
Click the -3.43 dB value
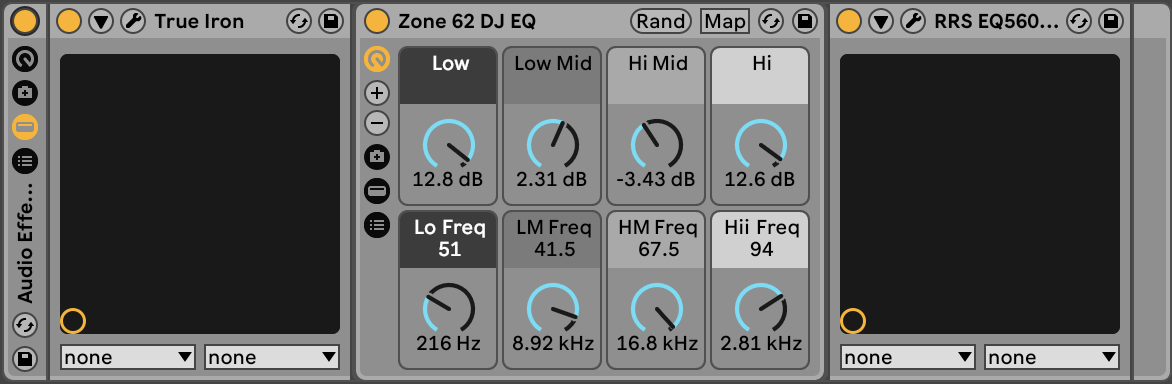coord(656,180)
